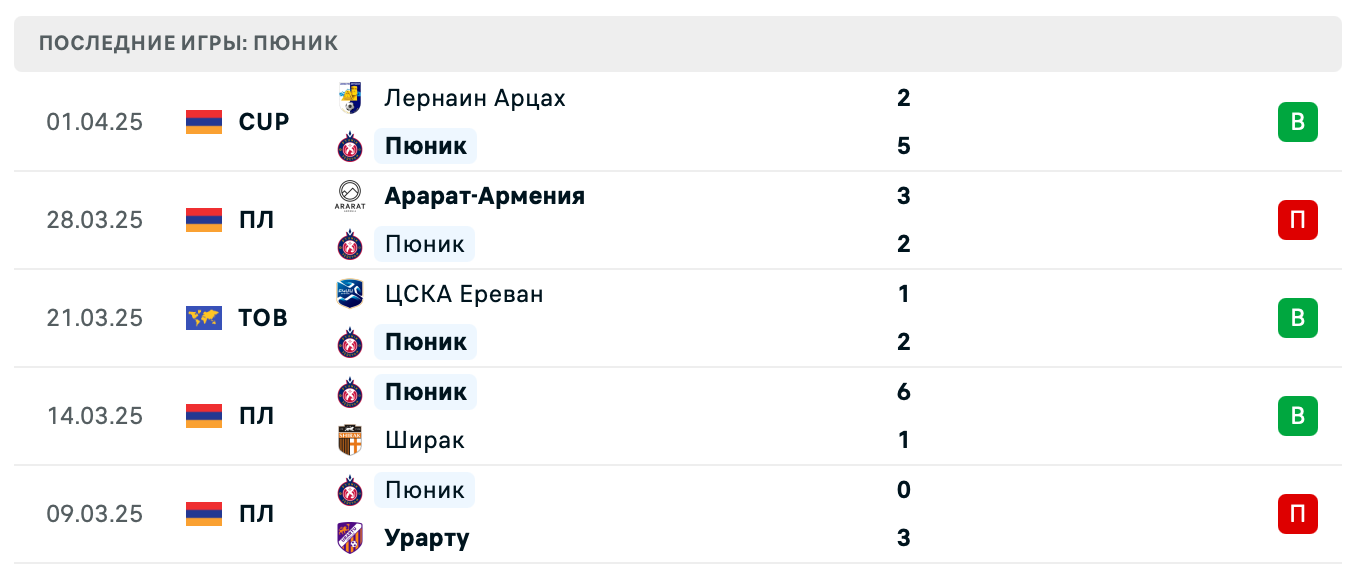This screenshot has width=1358, height=580.
Task: Click the Shirak club crest
Action: [x=350, y=440]
